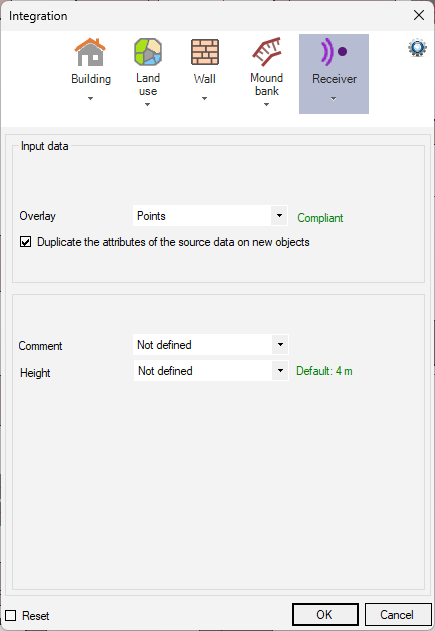Select the Wall brick icon

[x=205, y=52]
